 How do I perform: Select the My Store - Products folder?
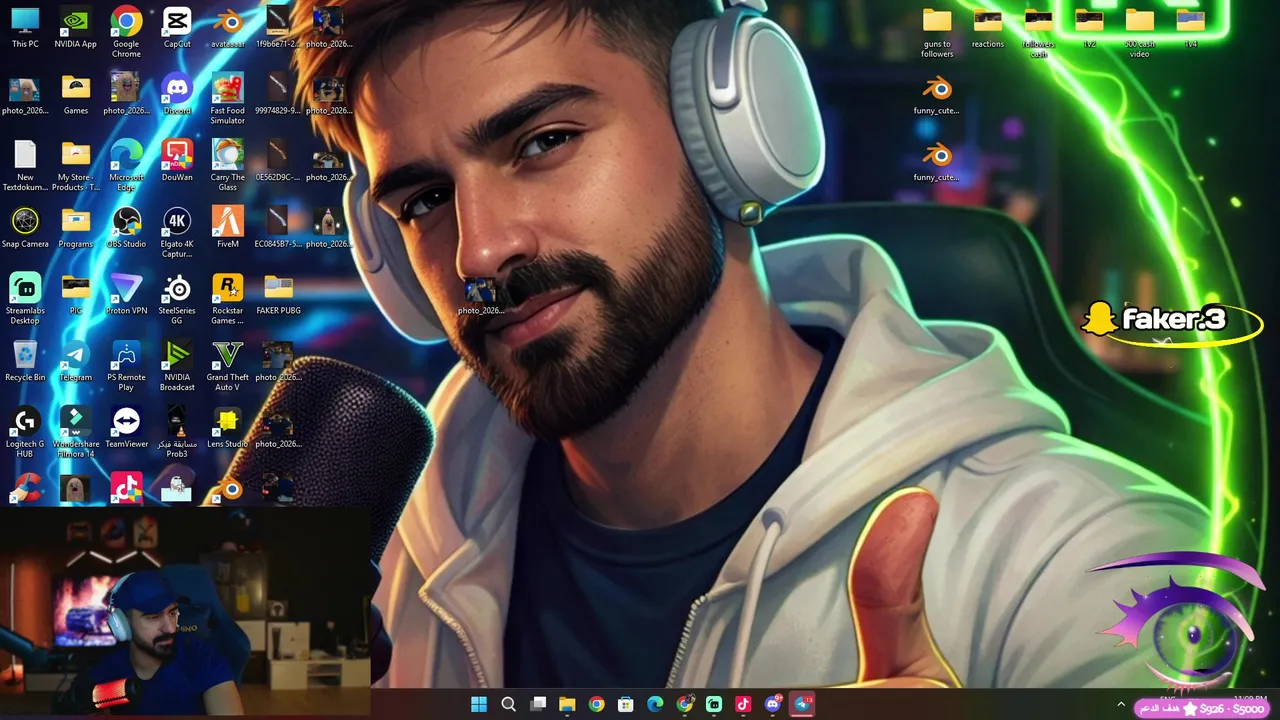click(x=76, y=166)
